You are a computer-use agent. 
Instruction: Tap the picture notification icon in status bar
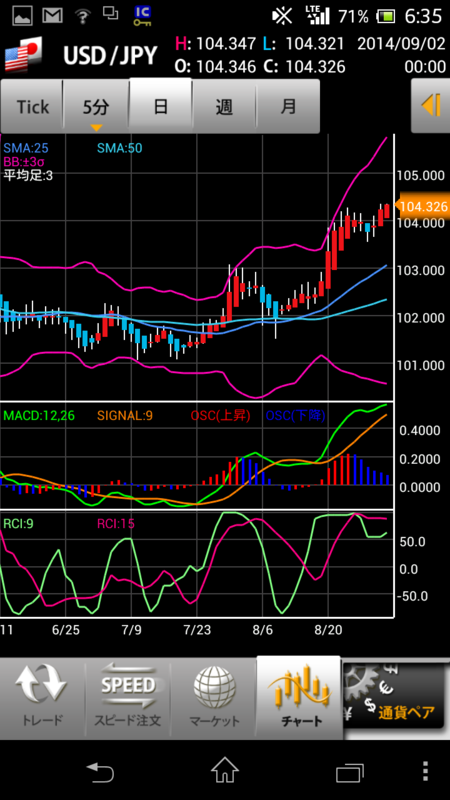[x=22, y=16]
